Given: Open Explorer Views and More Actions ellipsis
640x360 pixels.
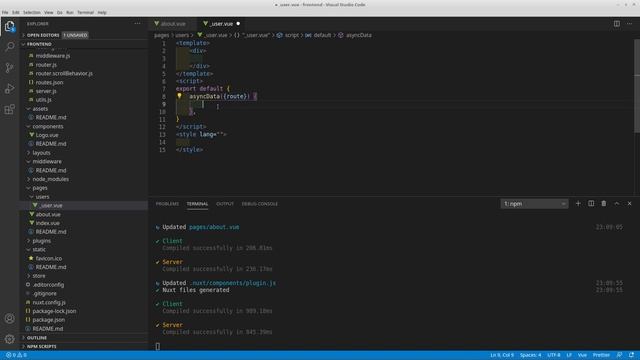Looking at the screenshot, I should (x=138, y=24).
